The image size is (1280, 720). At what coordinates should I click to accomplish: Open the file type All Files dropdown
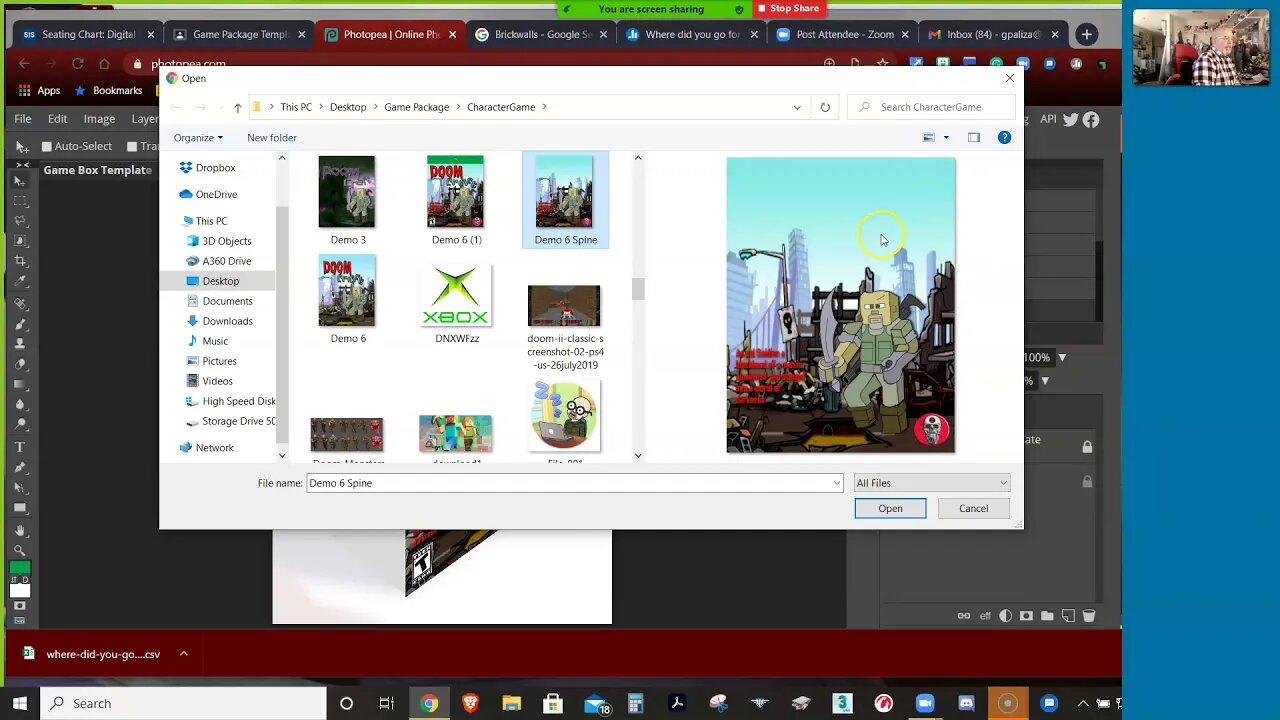931,483
